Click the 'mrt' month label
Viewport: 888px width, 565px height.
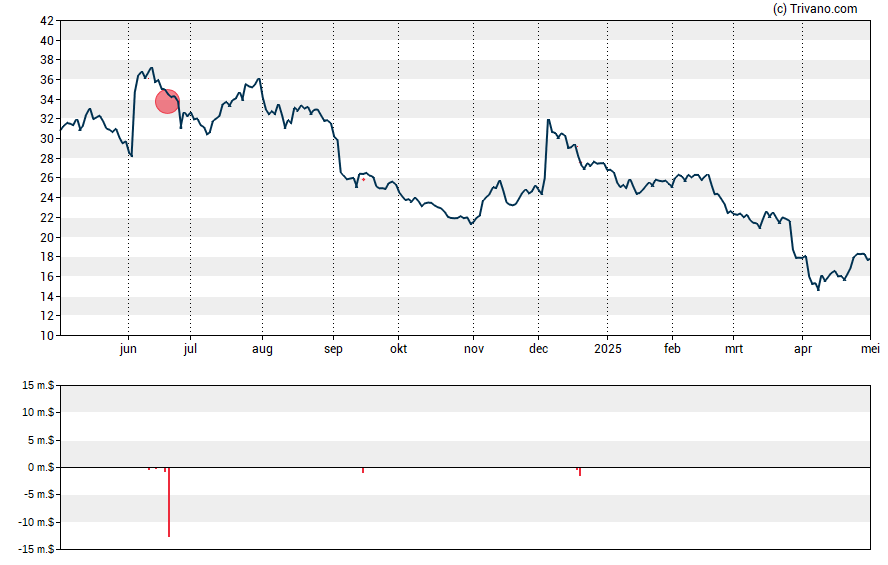click(734, 349)
